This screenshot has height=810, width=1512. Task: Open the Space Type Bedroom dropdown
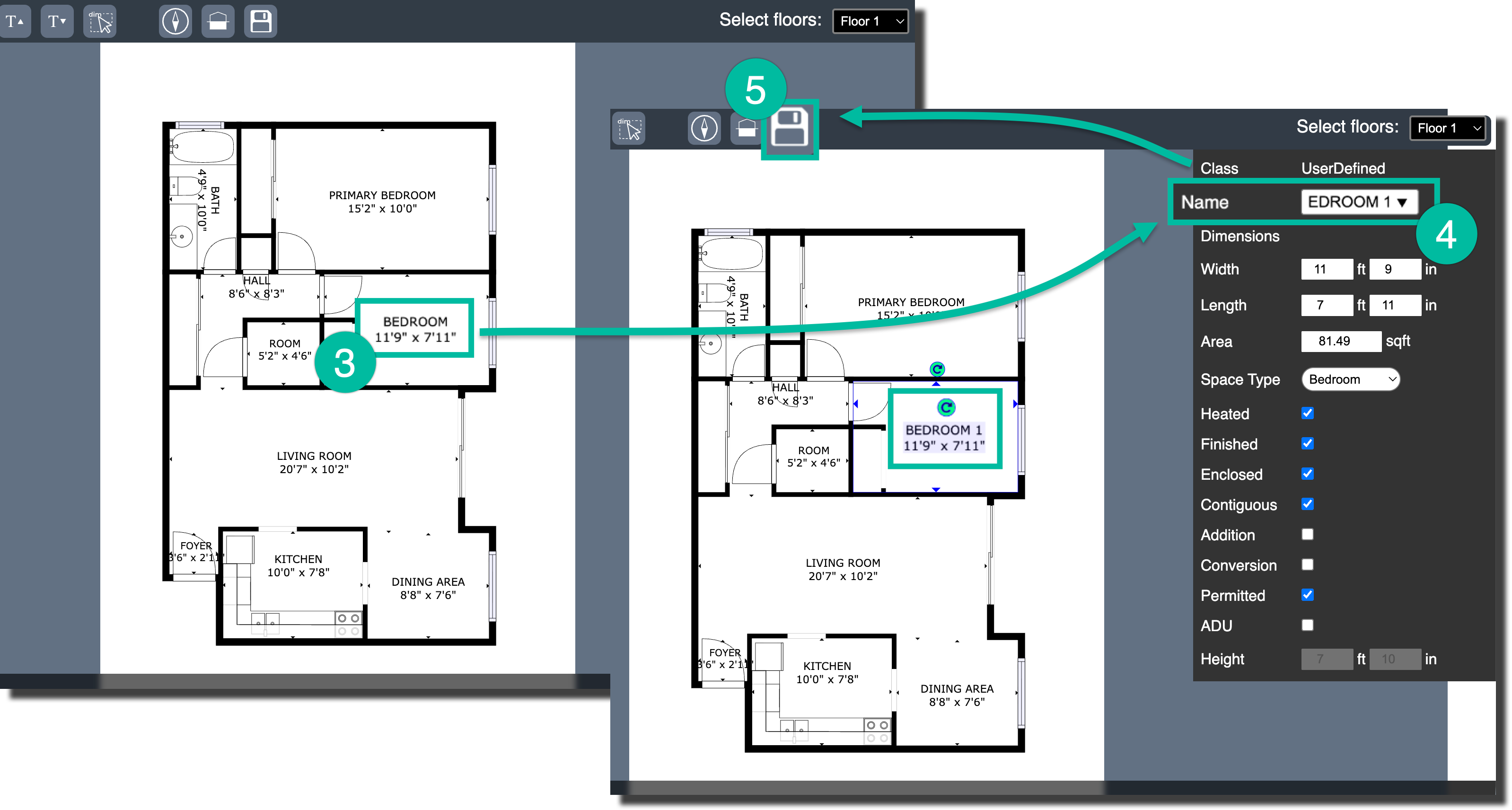[x=1351, y=379]
